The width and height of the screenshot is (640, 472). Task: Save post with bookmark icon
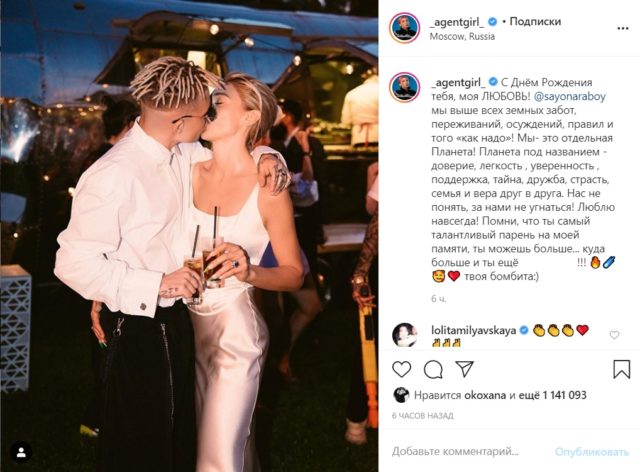tap(621, 369)
